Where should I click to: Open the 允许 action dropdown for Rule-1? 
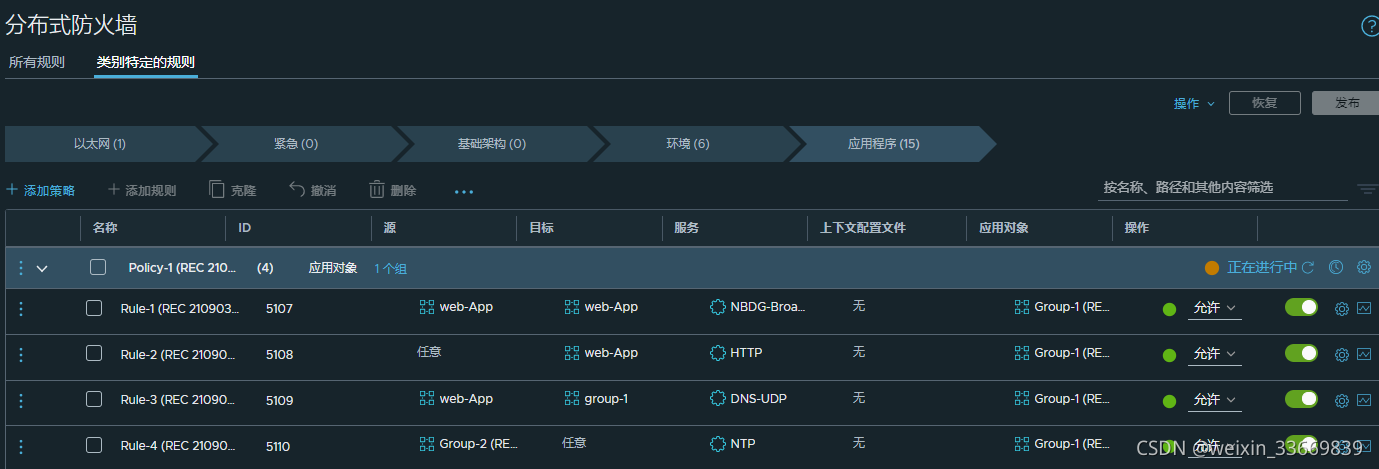click(x=1214, y=308)
